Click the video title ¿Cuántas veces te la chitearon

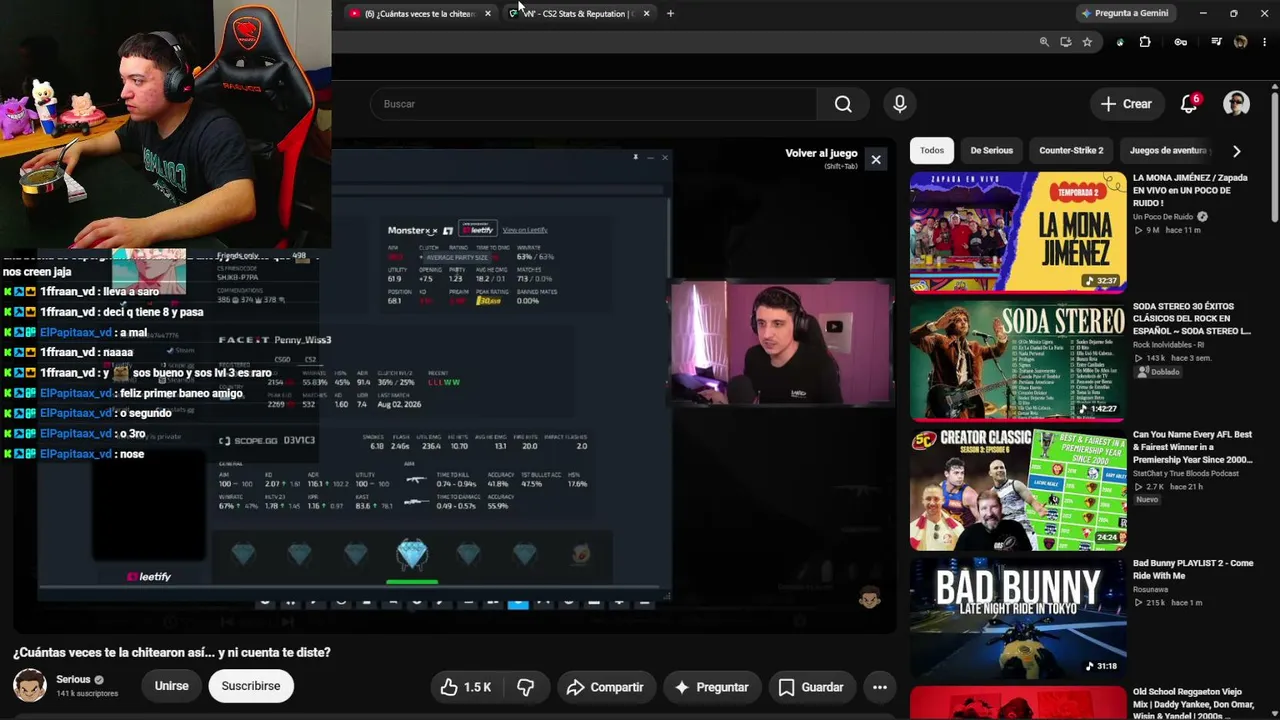(x=172, y=652)
